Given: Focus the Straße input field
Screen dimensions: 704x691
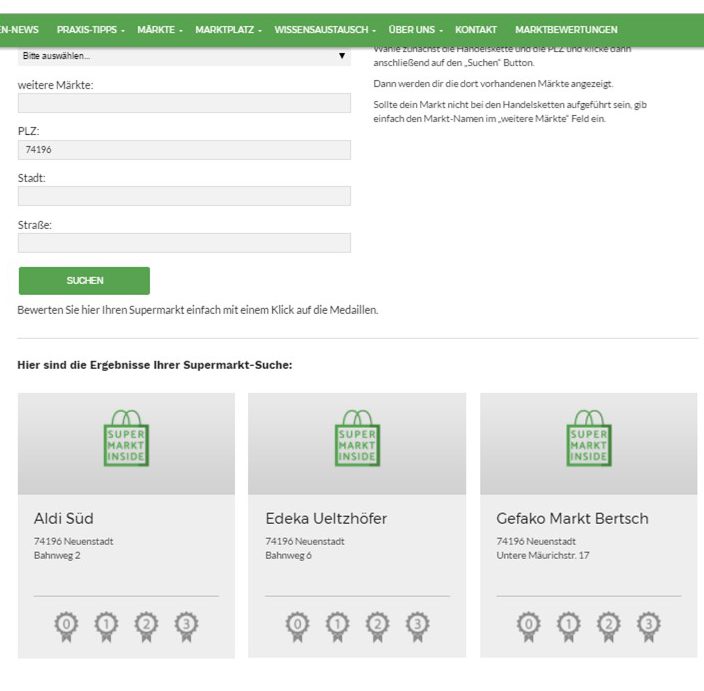Looking at the screenshot, I should click(184, 243).
